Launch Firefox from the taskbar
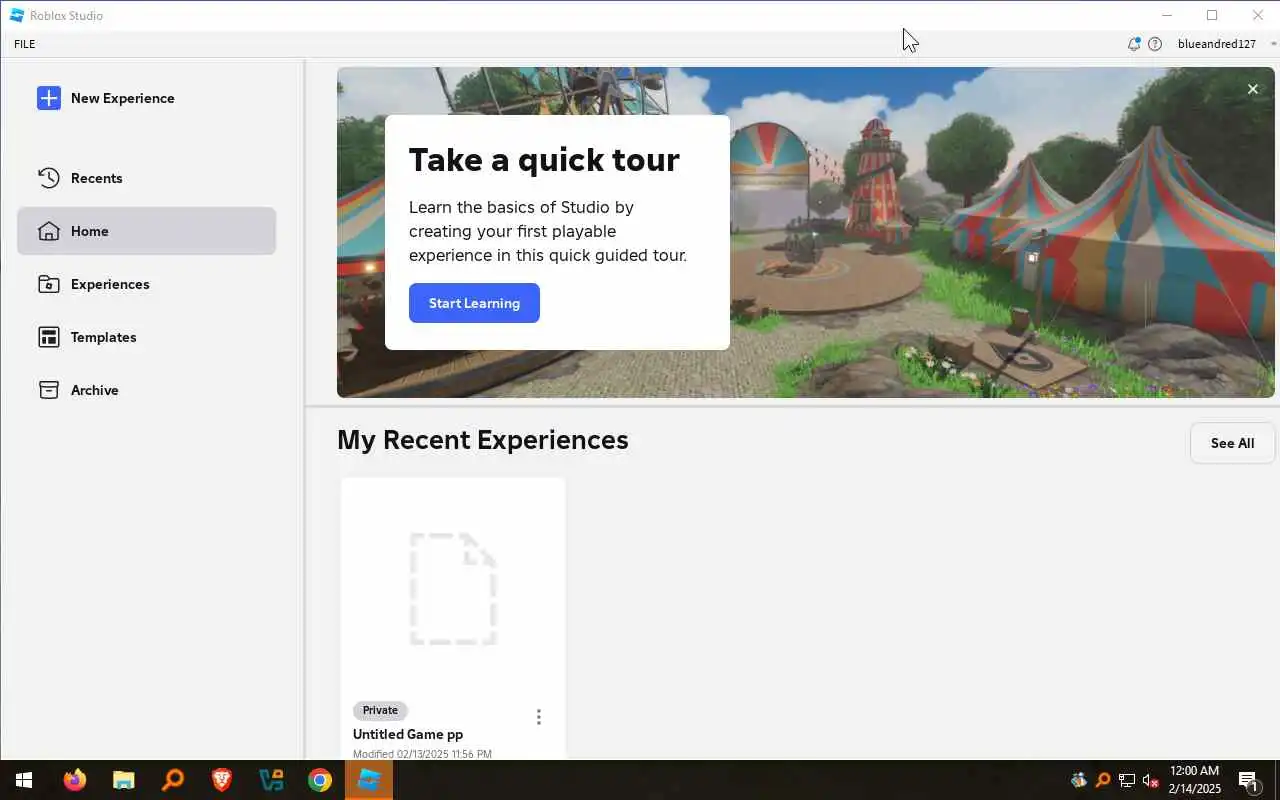 [x=75, y=780]
